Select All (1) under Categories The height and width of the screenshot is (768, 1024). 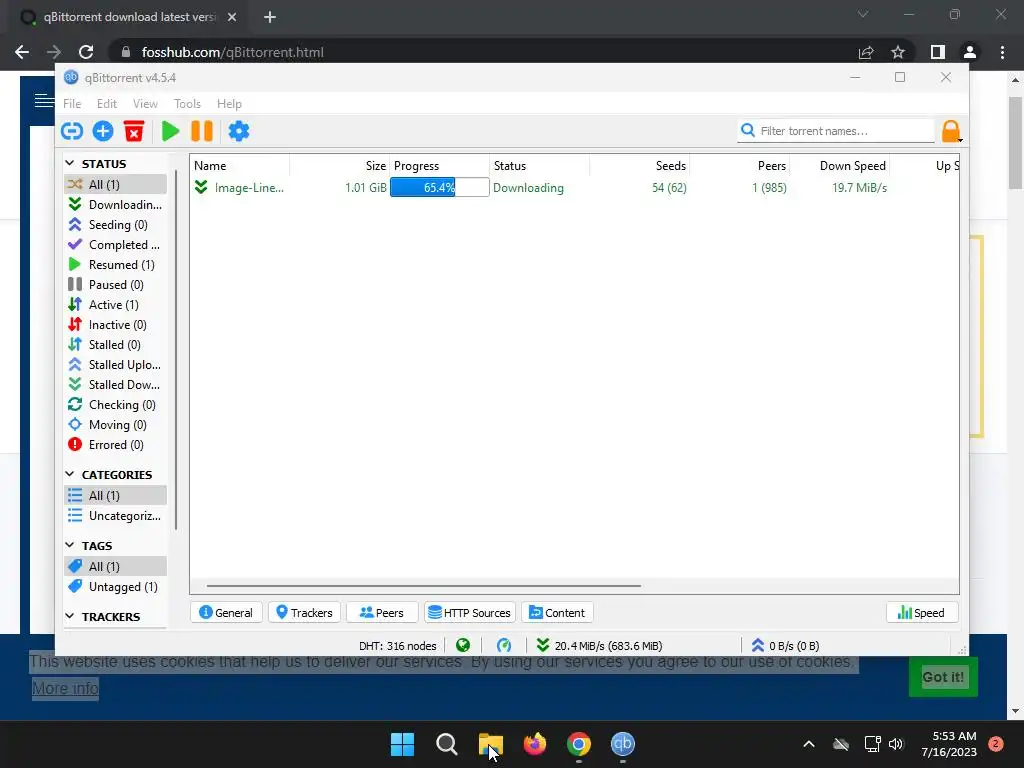[x=116, y=496]
